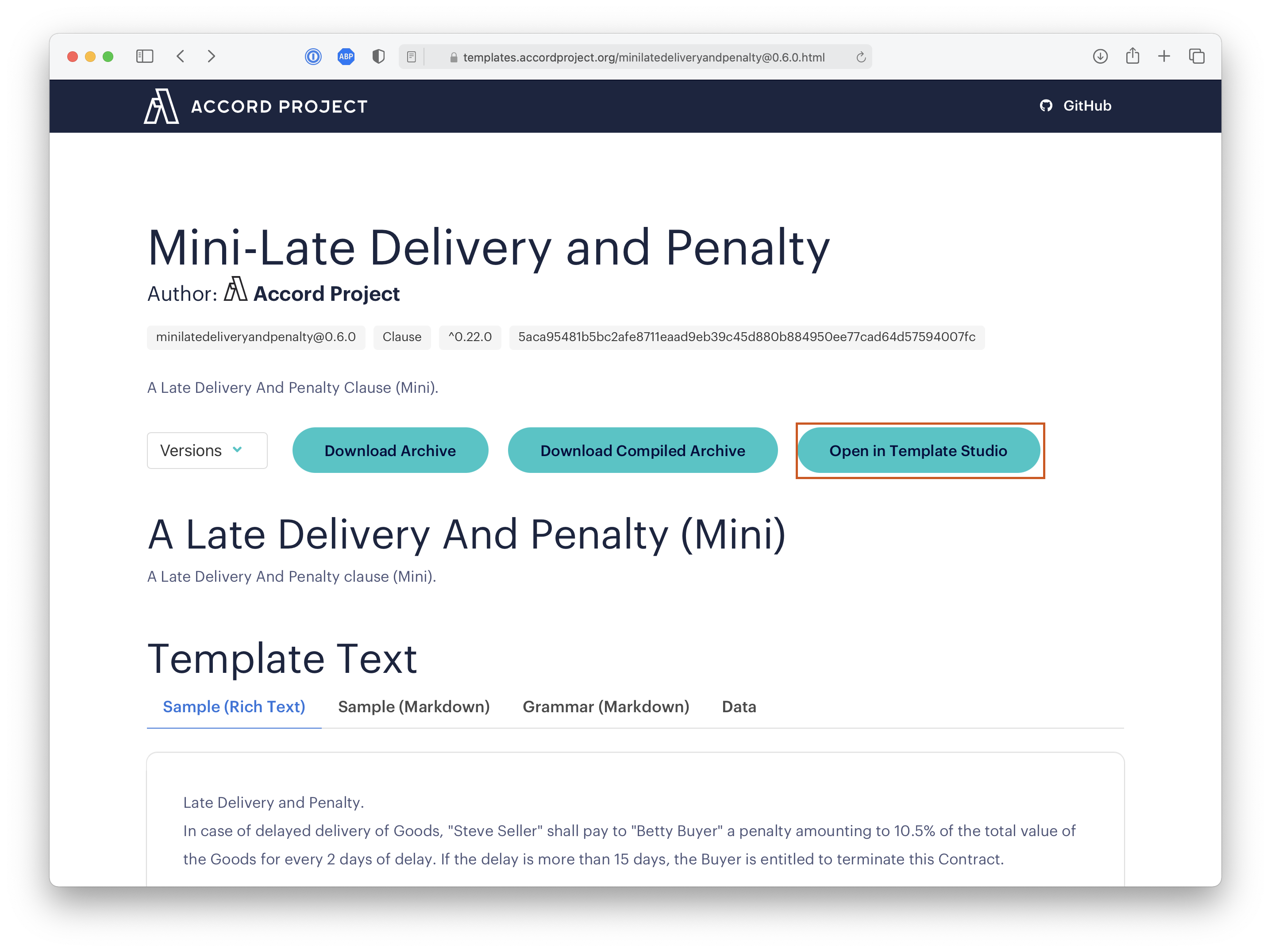The image size is (1271, 952).
Task: Expand the Versions dropdown
Action: click(207, 450)
